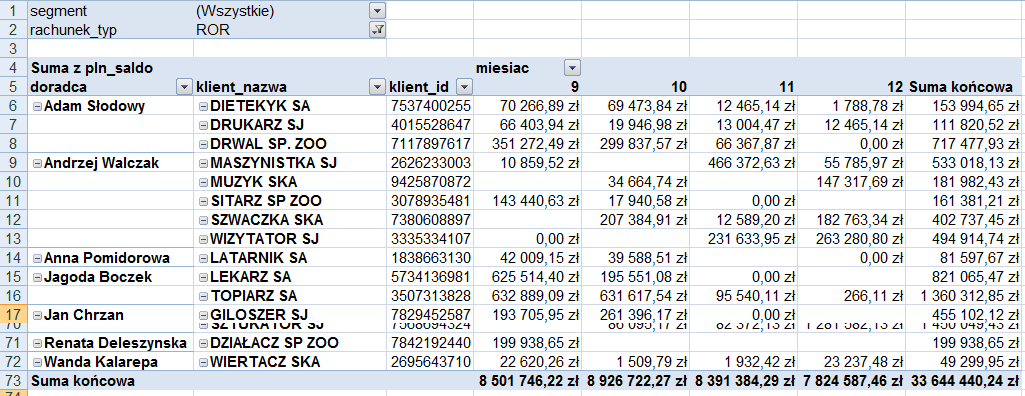The image size is (1025, 396).
Task: Select the Suma końcowa total row label
Action: pos(82,381)
